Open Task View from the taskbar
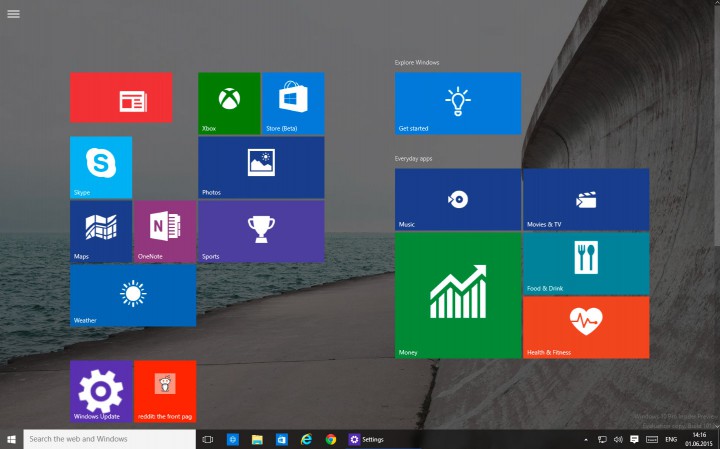Image resolution: width=720 pixels, height=449 pixels. [x=208, y=439]
